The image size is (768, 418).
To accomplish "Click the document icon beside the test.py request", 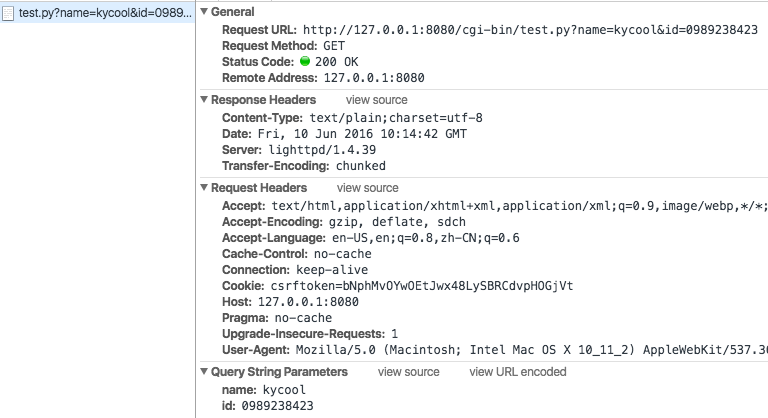I will pyautogui.click(x=9, y=12).
